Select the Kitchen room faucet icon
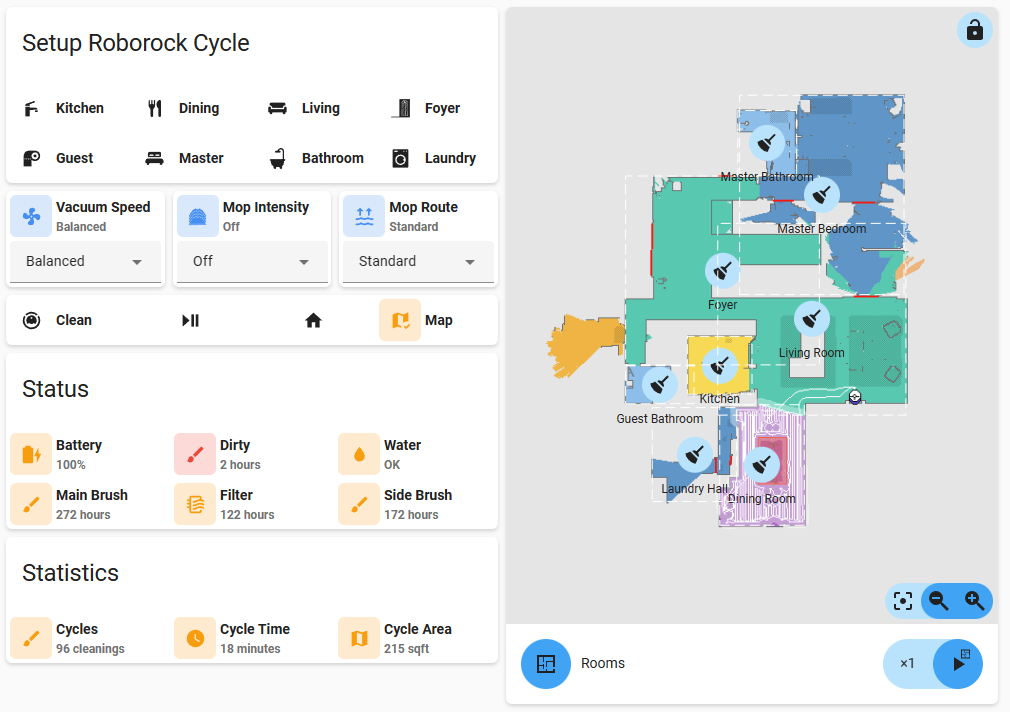This screenshot has width=1010, height=712. 31,108
